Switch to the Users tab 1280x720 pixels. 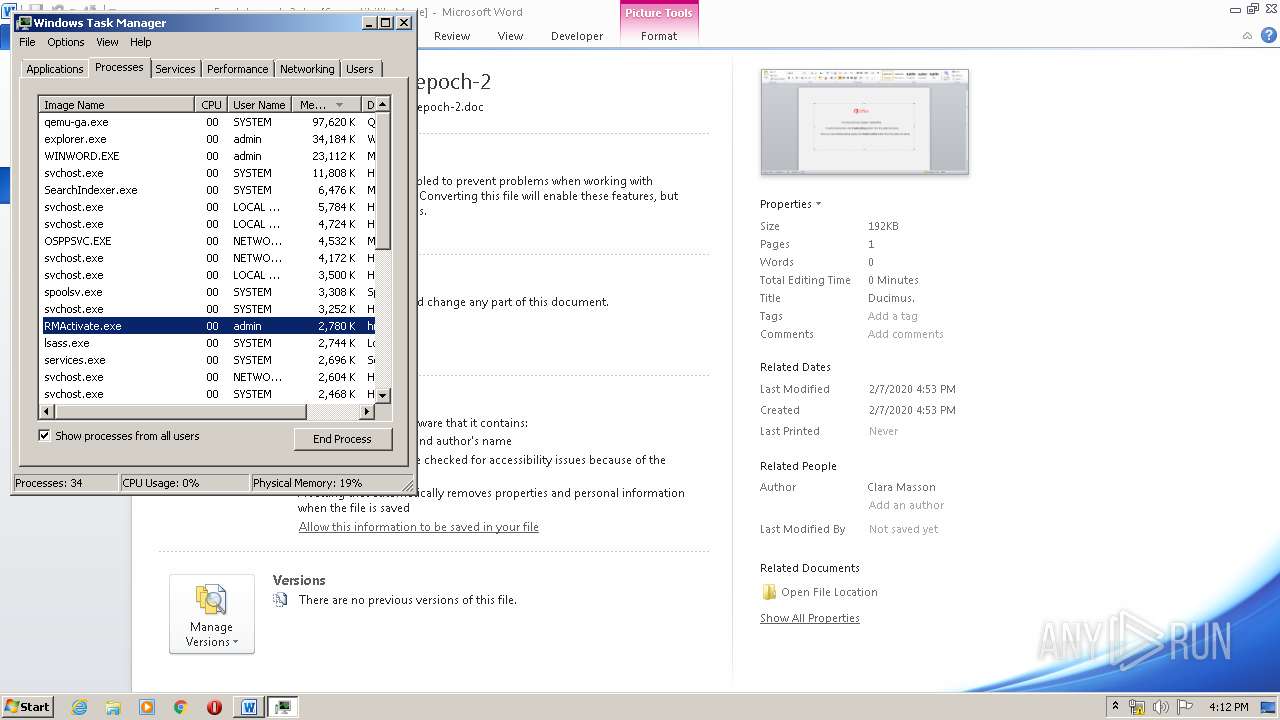click(360, 69)
